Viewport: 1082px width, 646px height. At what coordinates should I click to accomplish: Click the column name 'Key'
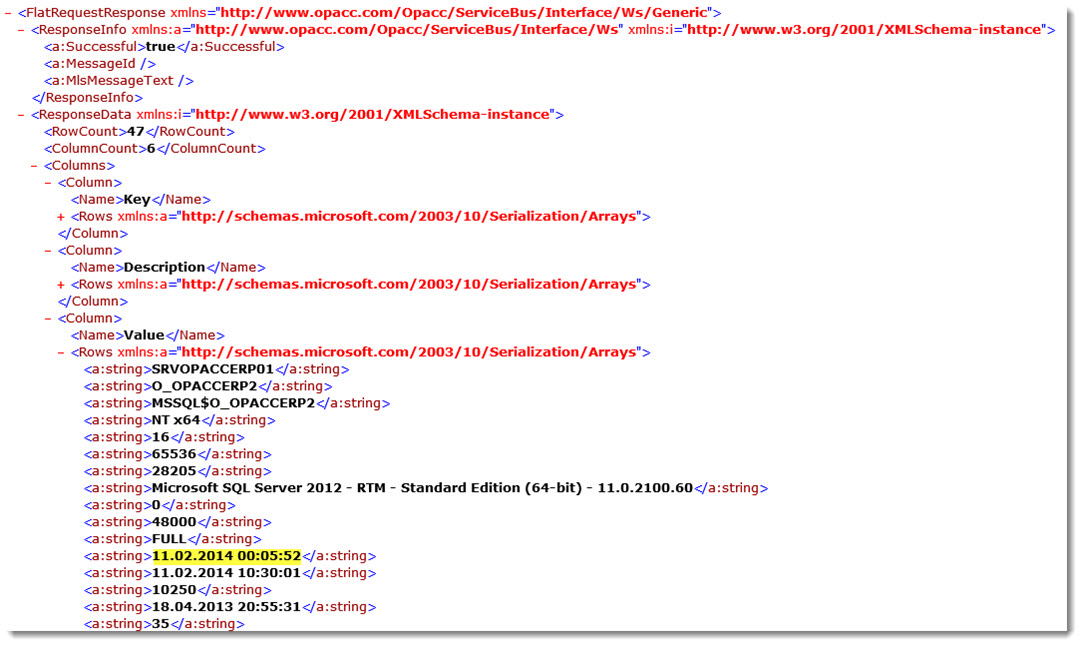[137, 199]
